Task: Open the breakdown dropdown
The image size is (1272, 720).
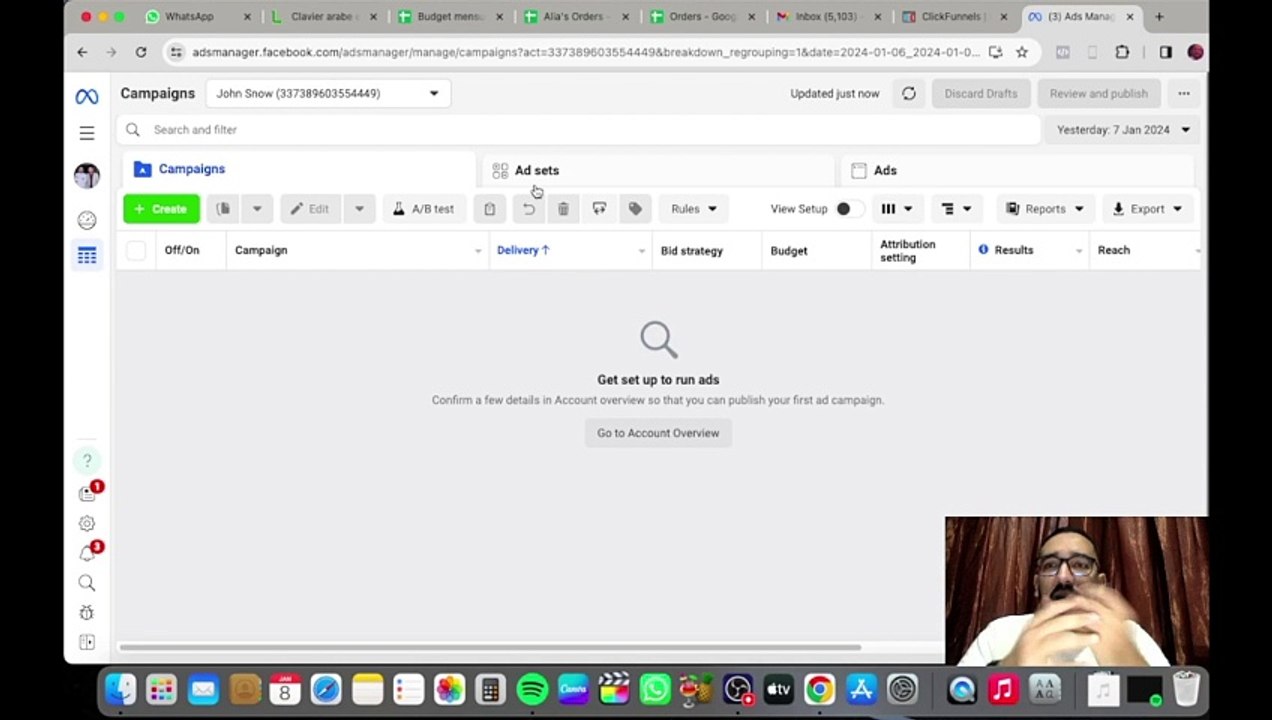Action: pos(956,209)
